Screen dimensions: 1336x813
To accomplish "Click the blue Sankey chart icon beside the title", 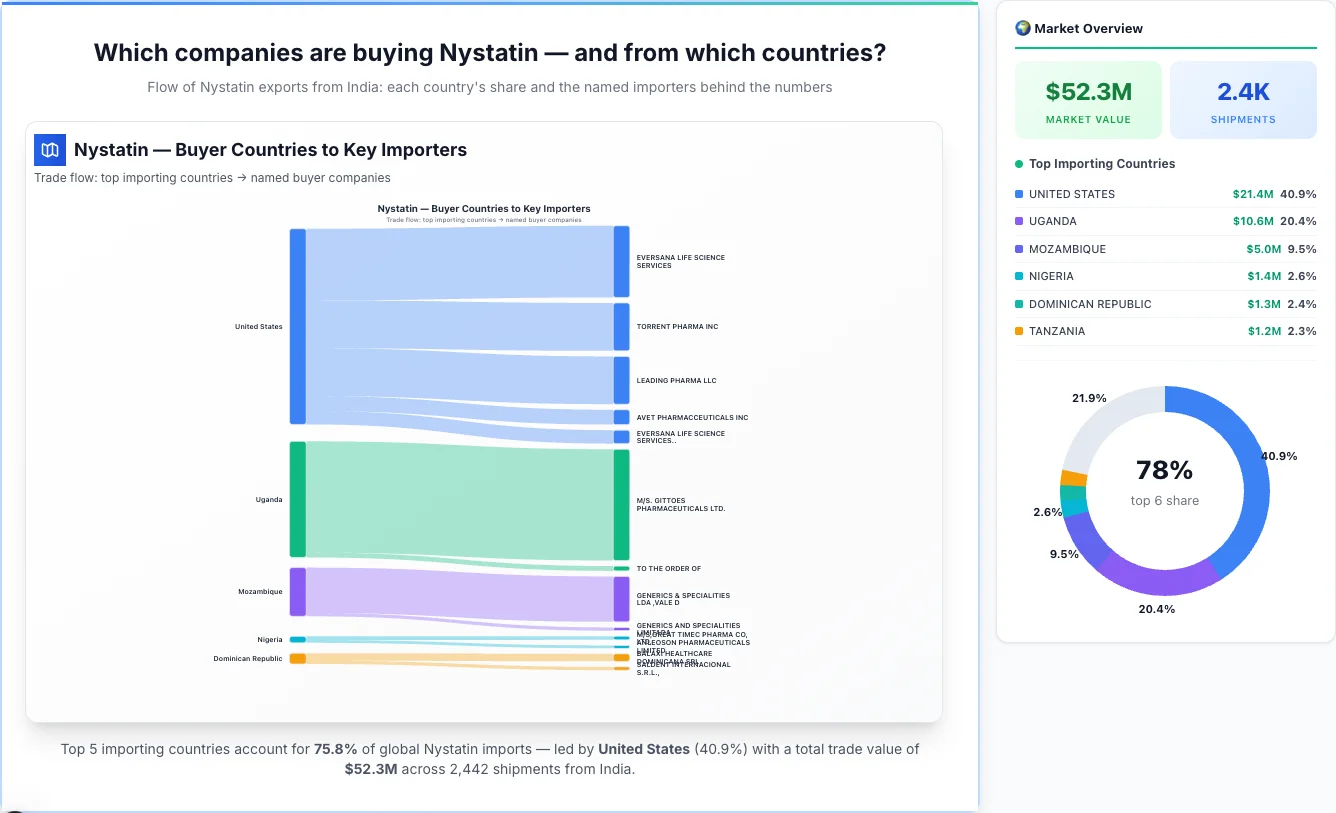I will click(x=49, y=149).
